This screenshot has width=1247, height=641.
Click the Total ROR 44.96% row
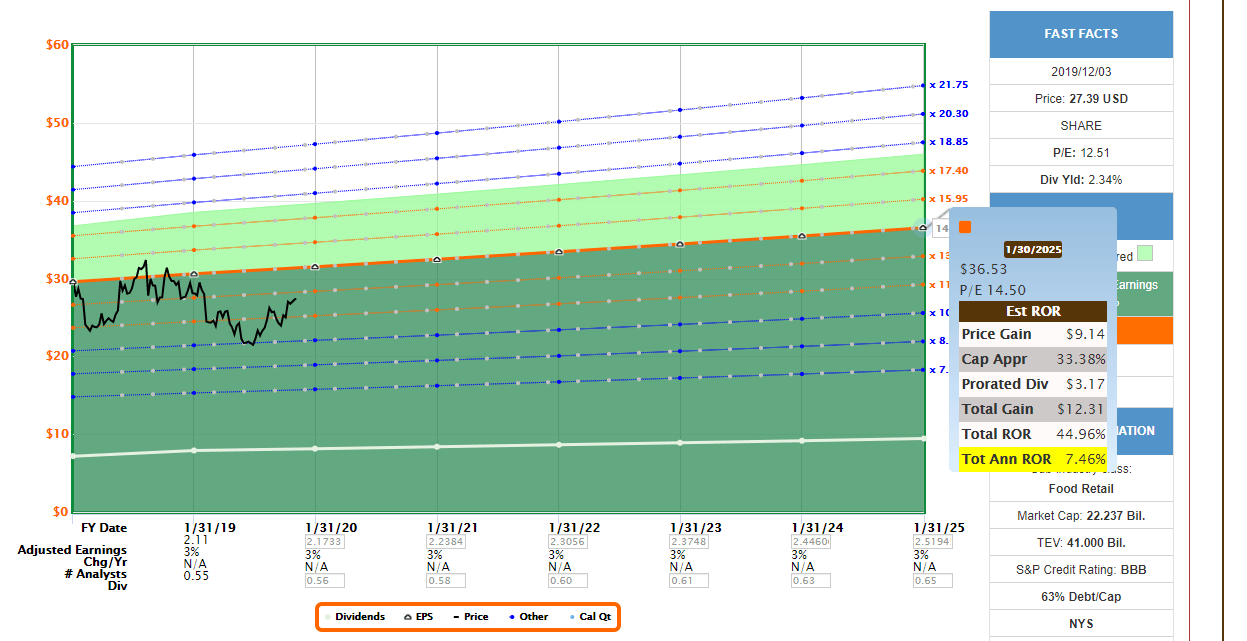[1033, 434]
